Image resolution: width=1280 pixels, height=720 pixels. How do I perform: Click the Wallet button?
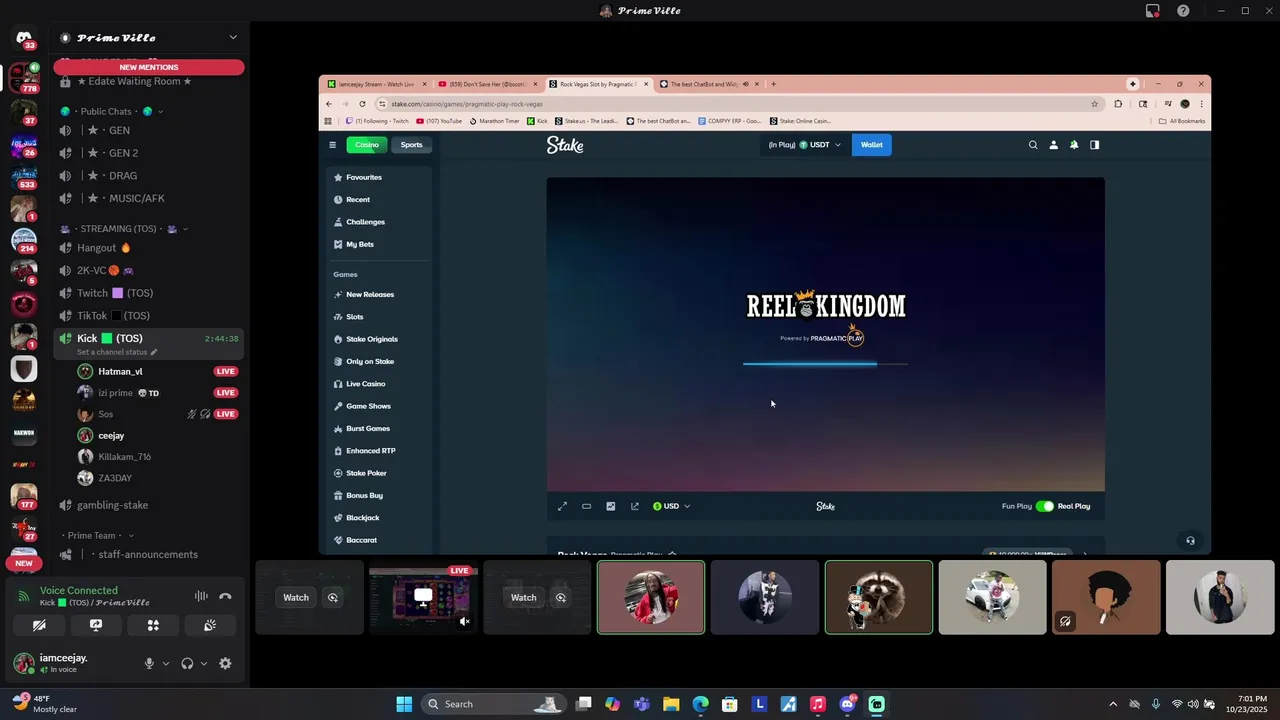point(872,145)
